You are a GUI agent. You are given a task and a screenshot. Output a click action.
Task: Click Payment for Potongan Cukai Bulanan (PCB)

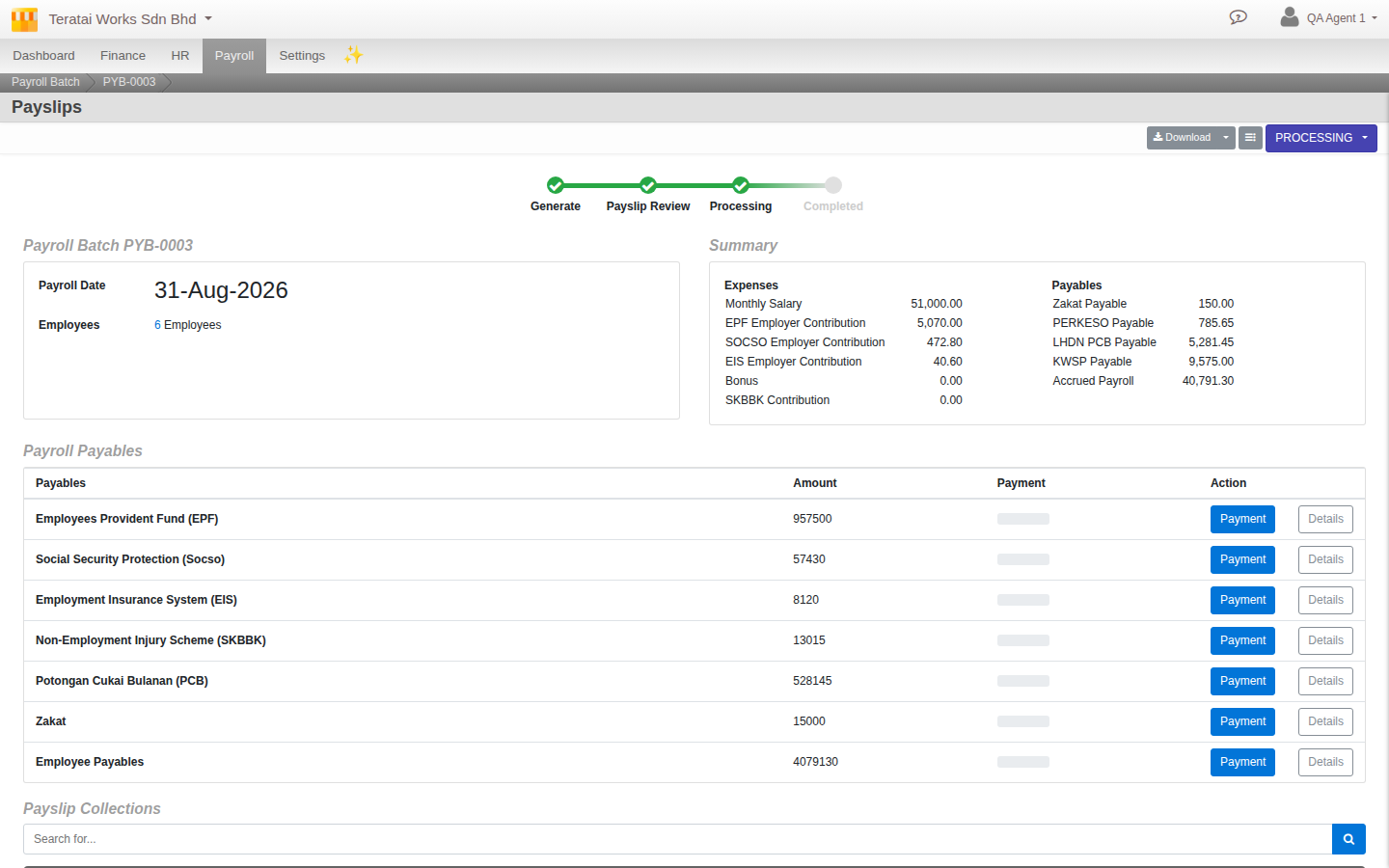(1242, 681)
